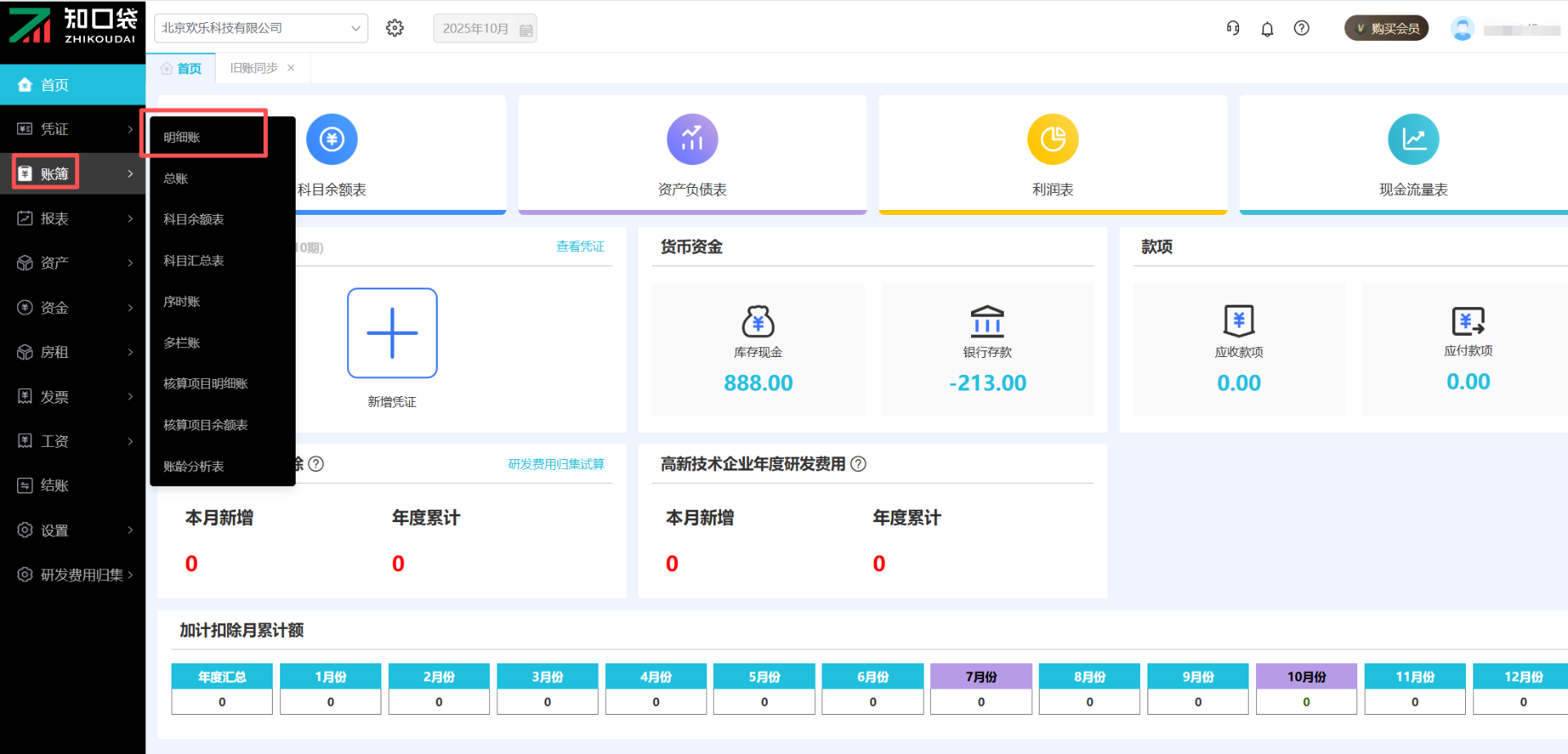
Task: Switch to the 旧账同步 tab
Action: [253, 68]
